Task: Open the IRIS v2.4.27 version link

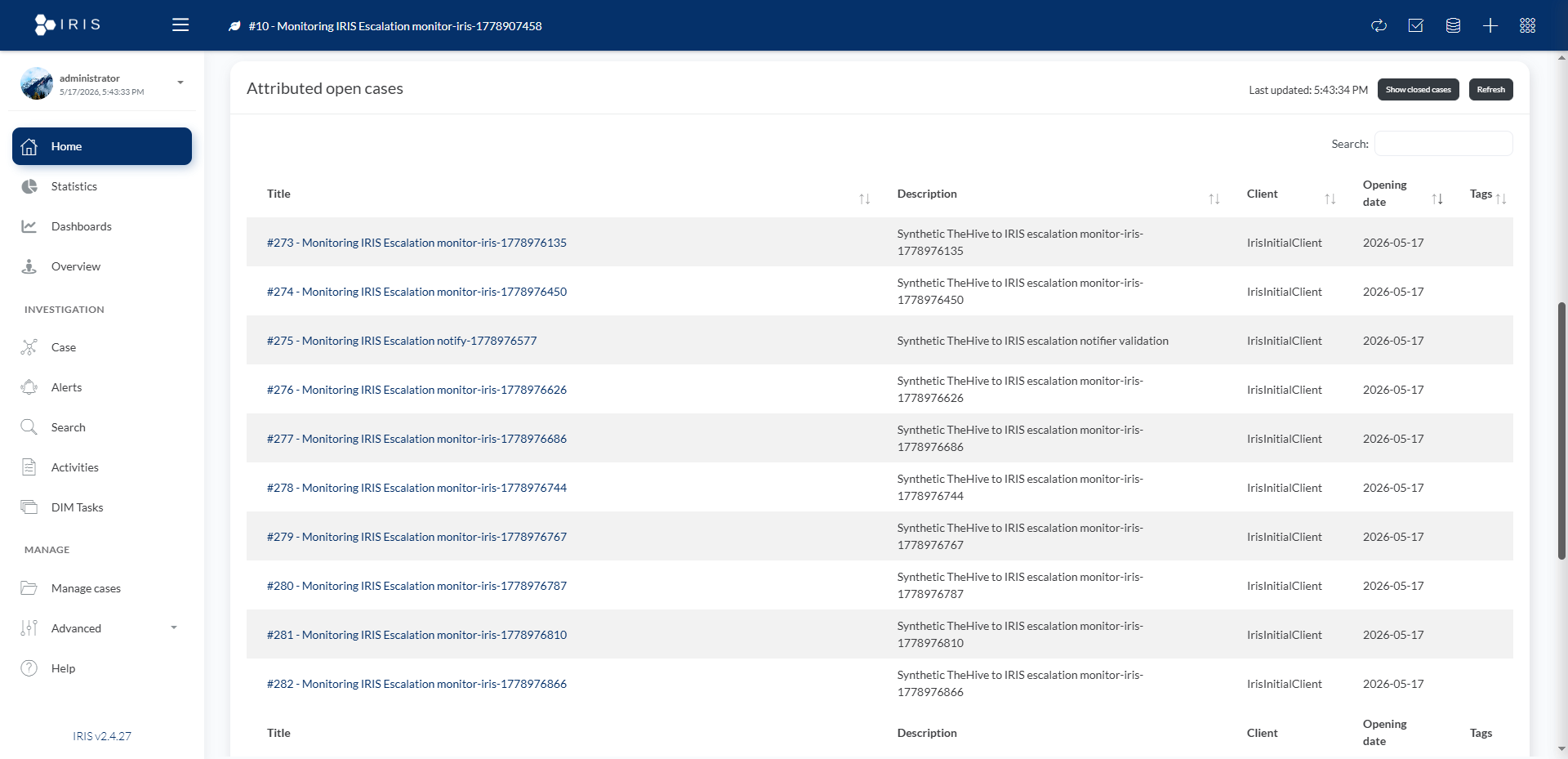Action: point(102,736)
